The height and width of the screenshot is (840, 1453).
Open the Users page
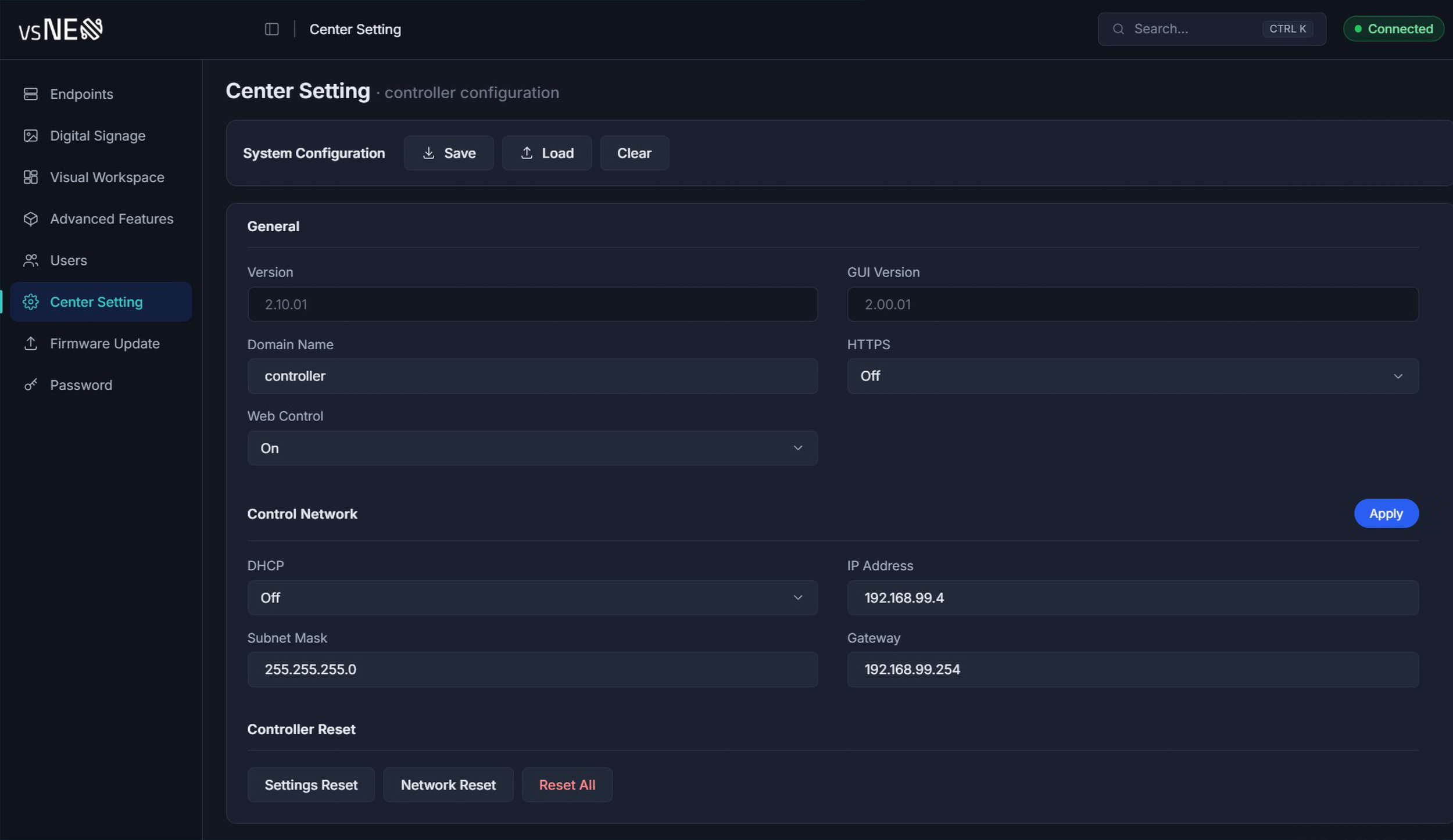tap(101, 260)
